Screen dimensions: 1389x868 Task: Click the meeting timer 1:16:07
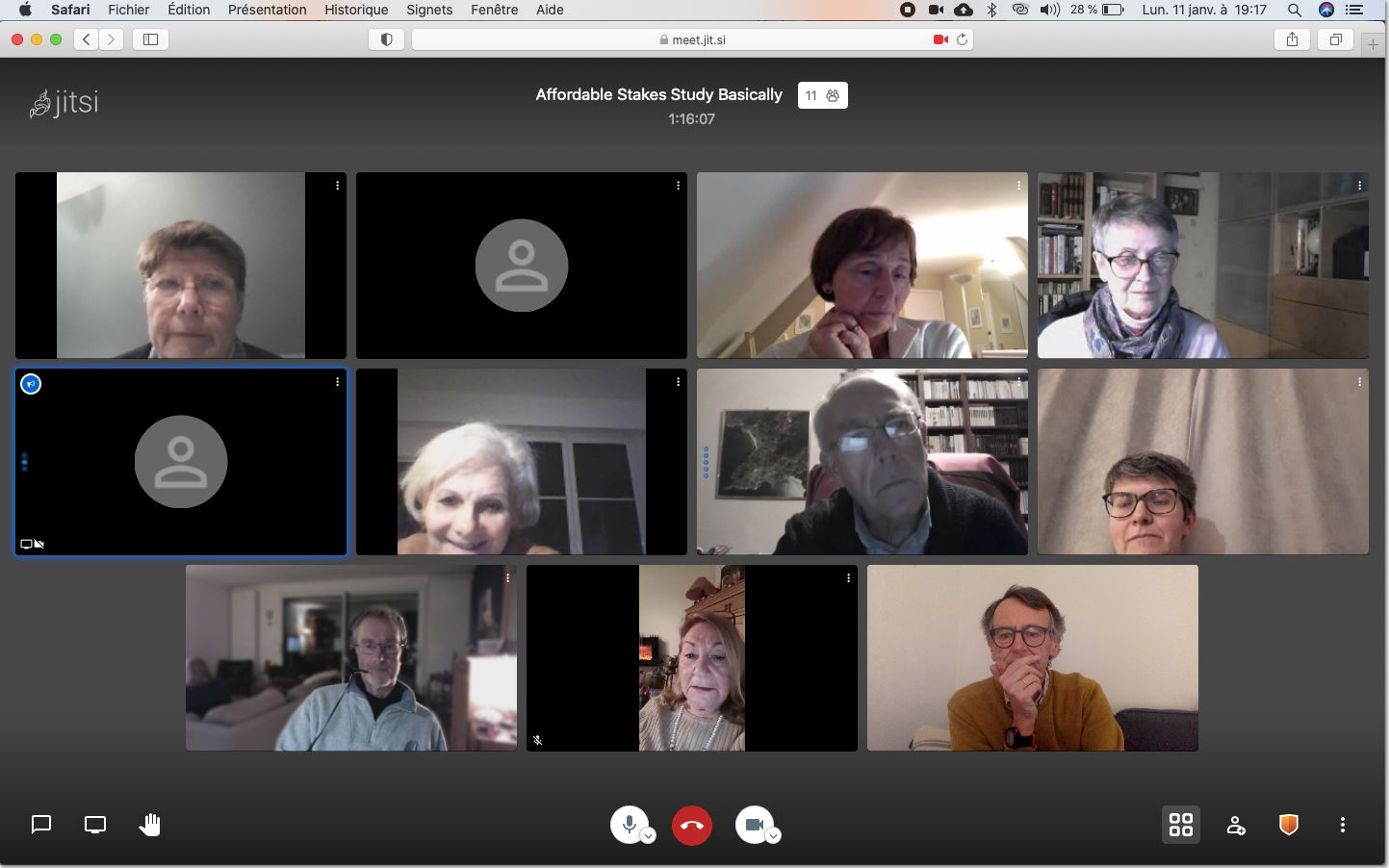point(692,119)
